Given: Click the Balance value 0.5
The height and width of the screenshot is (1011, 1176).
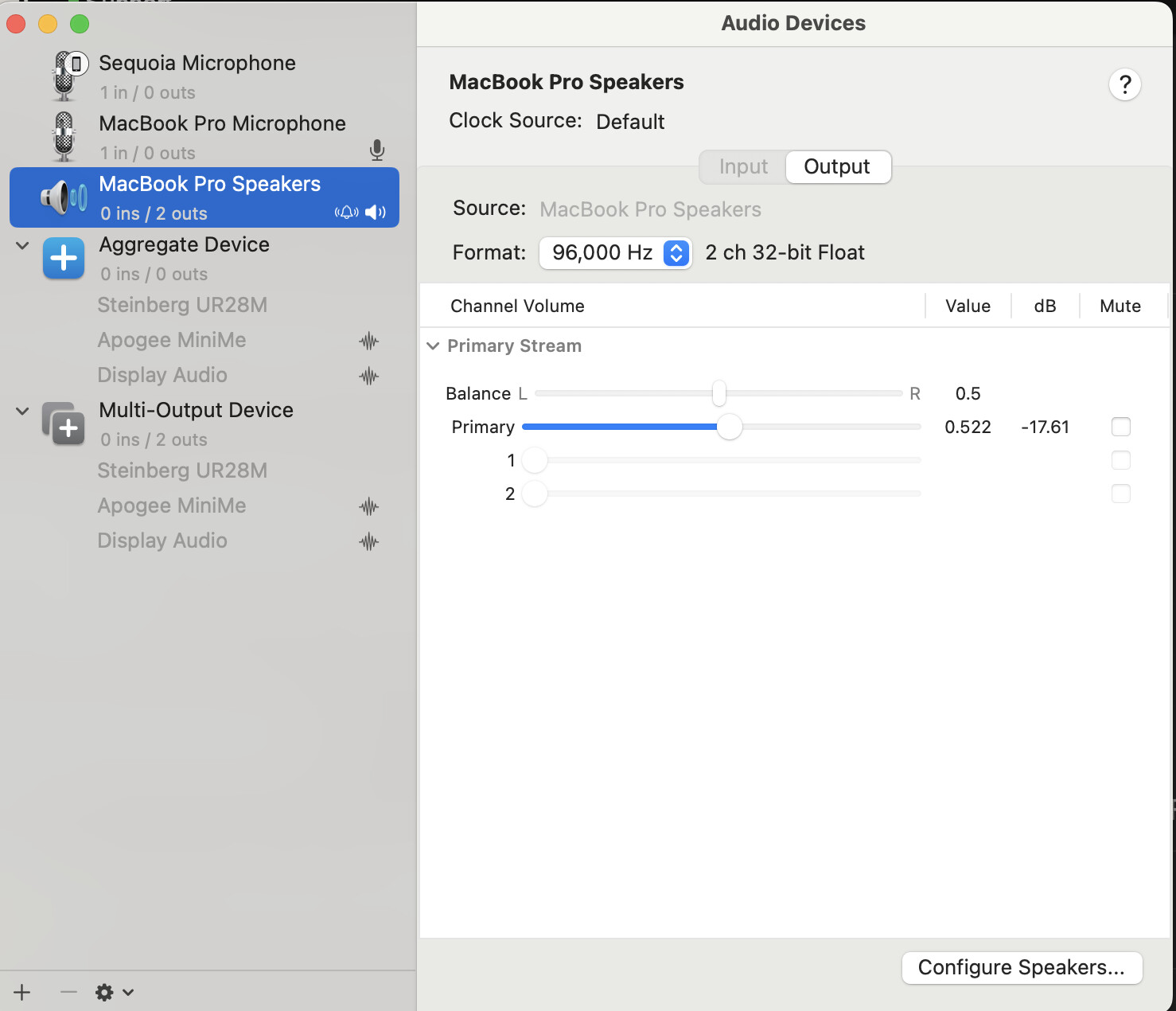Looking at the screenshot, I should (x=968, y=394).
